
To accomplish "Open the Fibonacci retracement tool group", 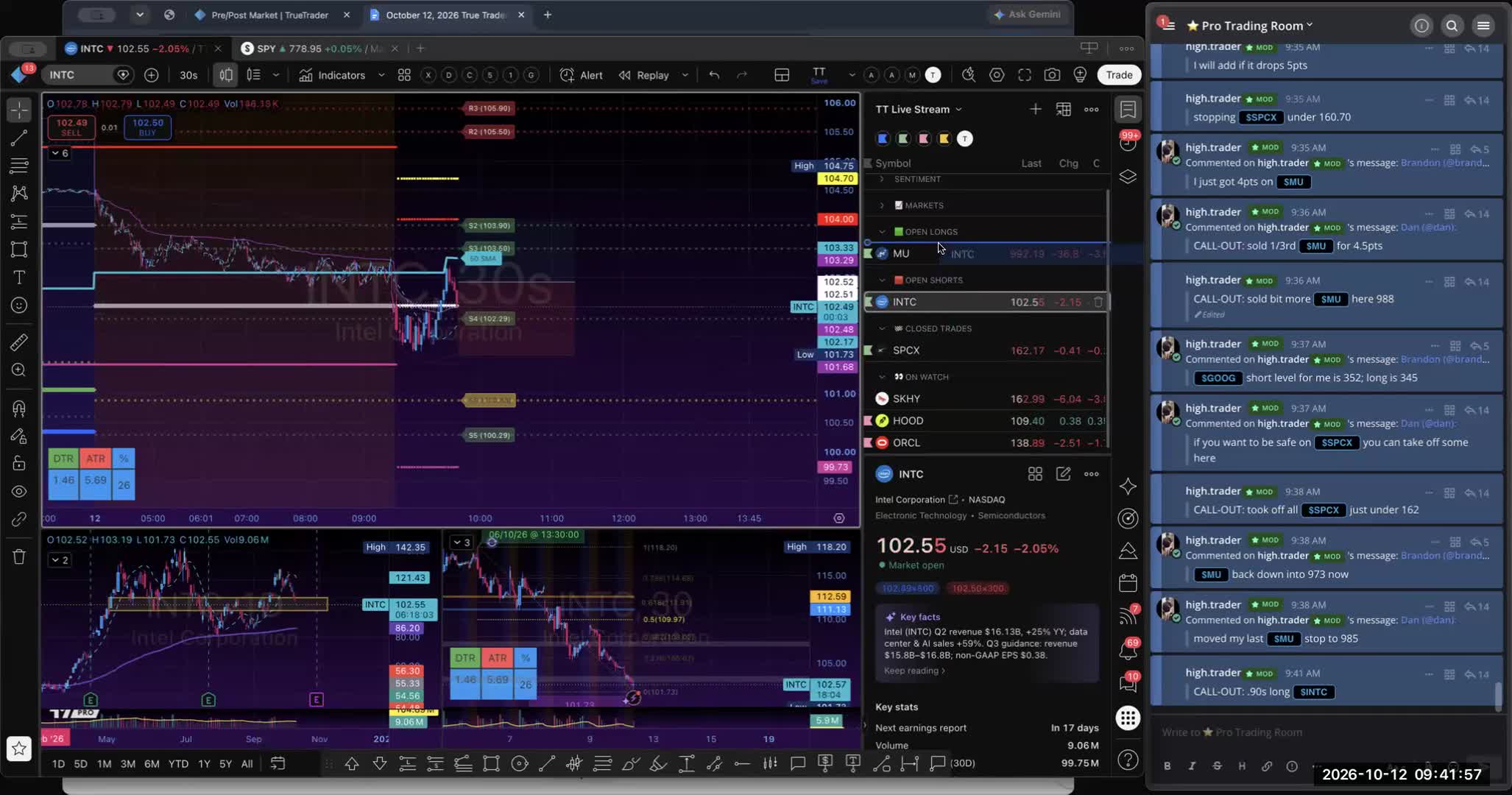I will point(19,166).
